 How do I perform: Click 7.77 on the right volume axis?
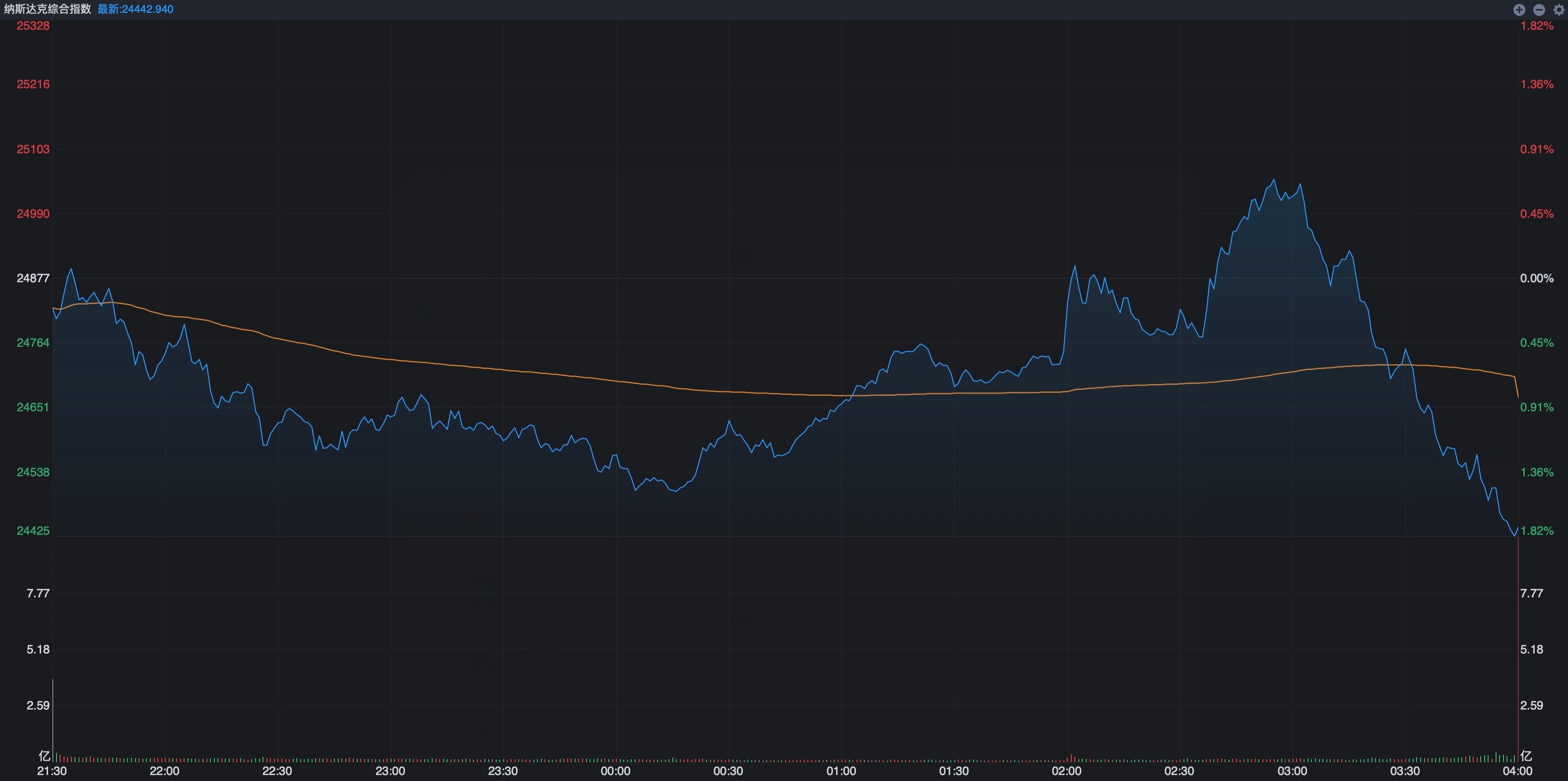point(1531,593)
